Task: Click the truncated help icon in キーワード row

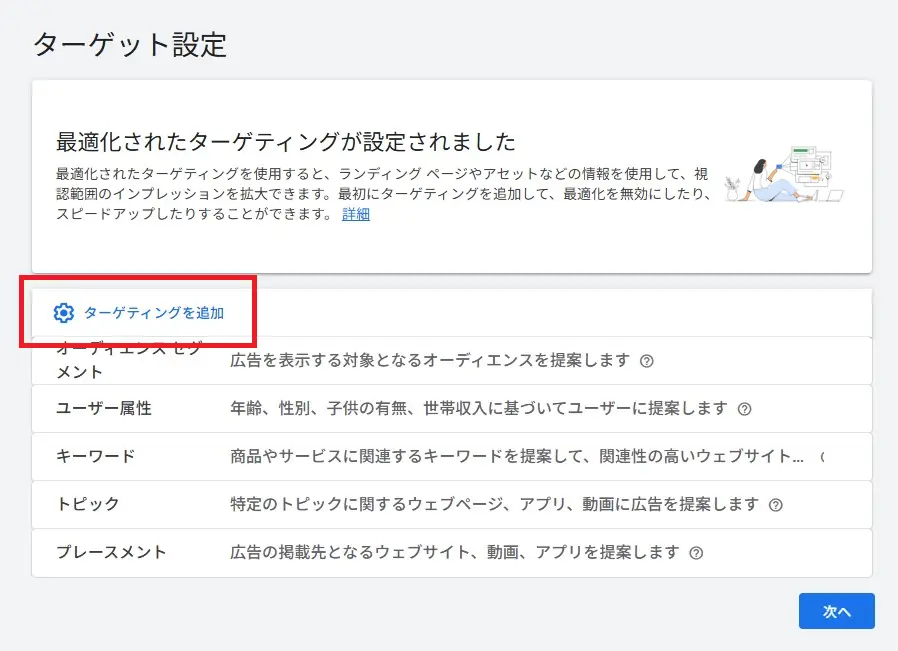Action: point(822,457)
